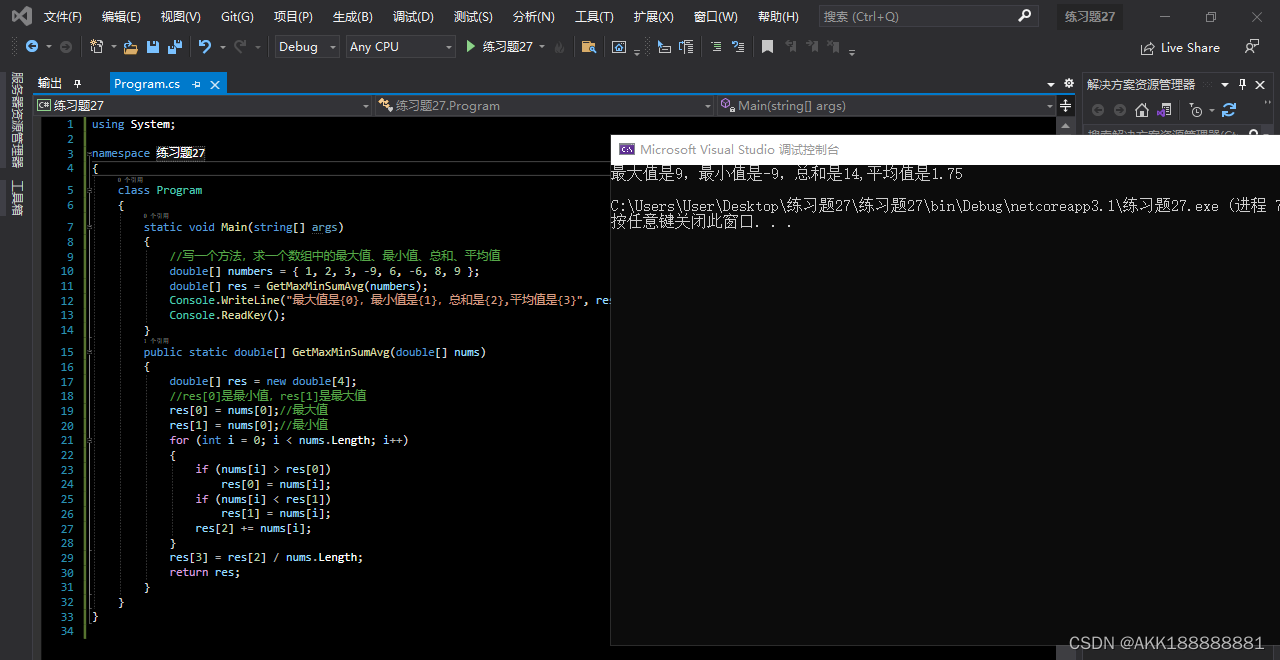Open the 工具(T) menu
This screenshot has height=660, width=1280.
[594, 17]
